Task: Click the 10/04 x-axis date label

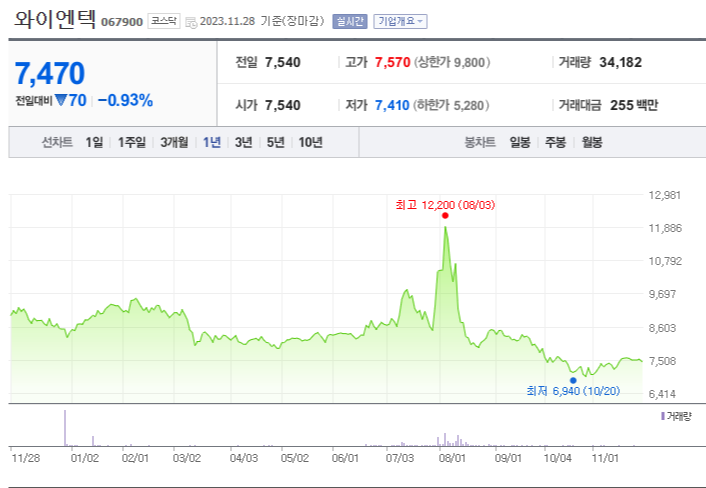Action: 558,458
